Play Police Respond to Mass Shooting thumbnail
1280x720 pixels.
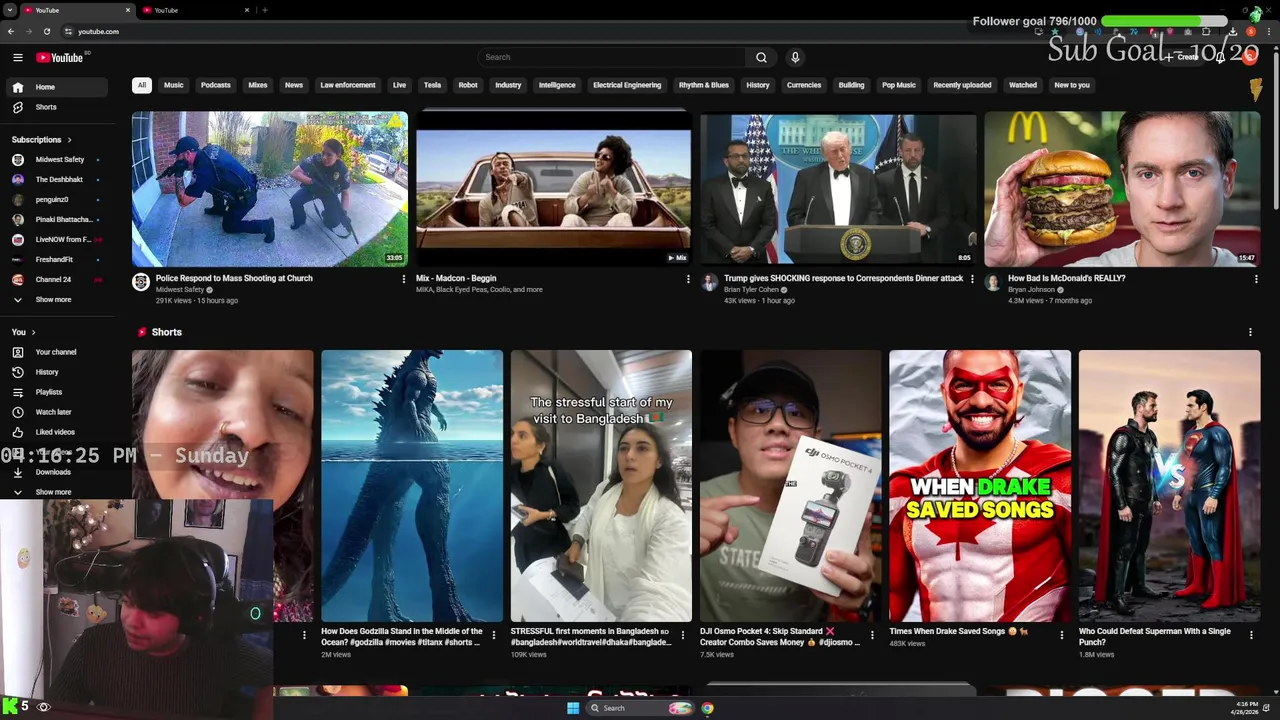tap(270, 189)
